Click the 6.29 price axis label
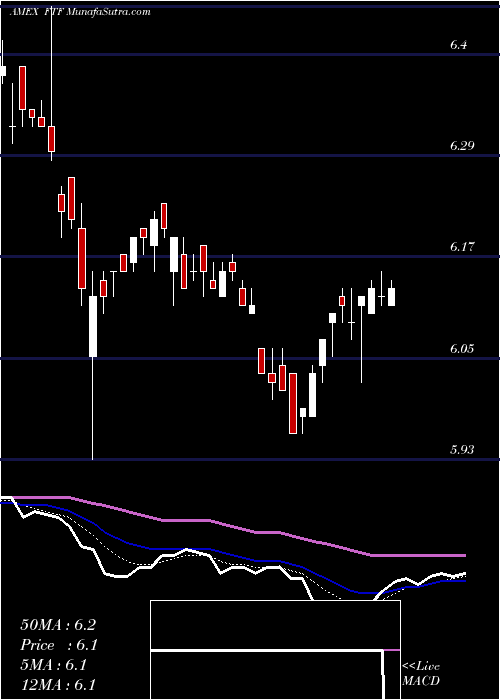500x700 pixels. pos(462,146)
